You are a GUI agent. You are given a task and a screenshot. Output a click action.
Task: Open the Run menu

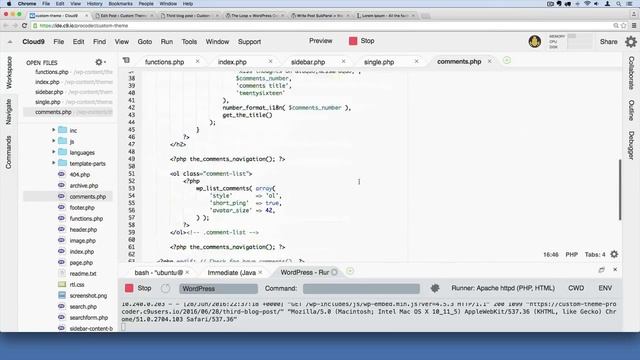coord(167,42)
